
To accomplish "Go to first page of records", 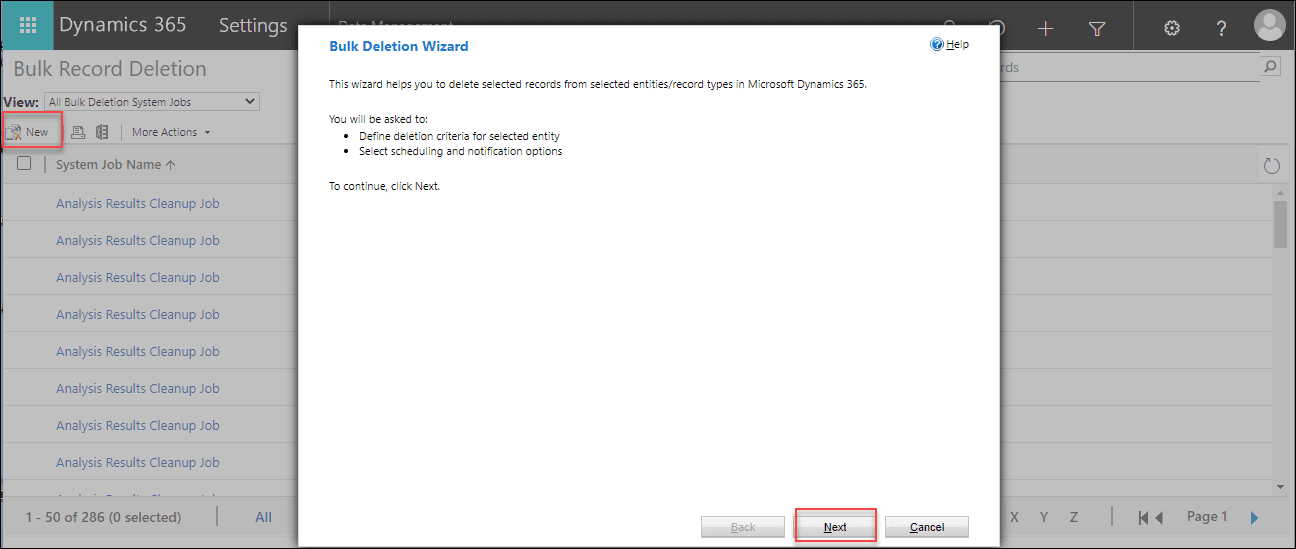I will 1144,517.
